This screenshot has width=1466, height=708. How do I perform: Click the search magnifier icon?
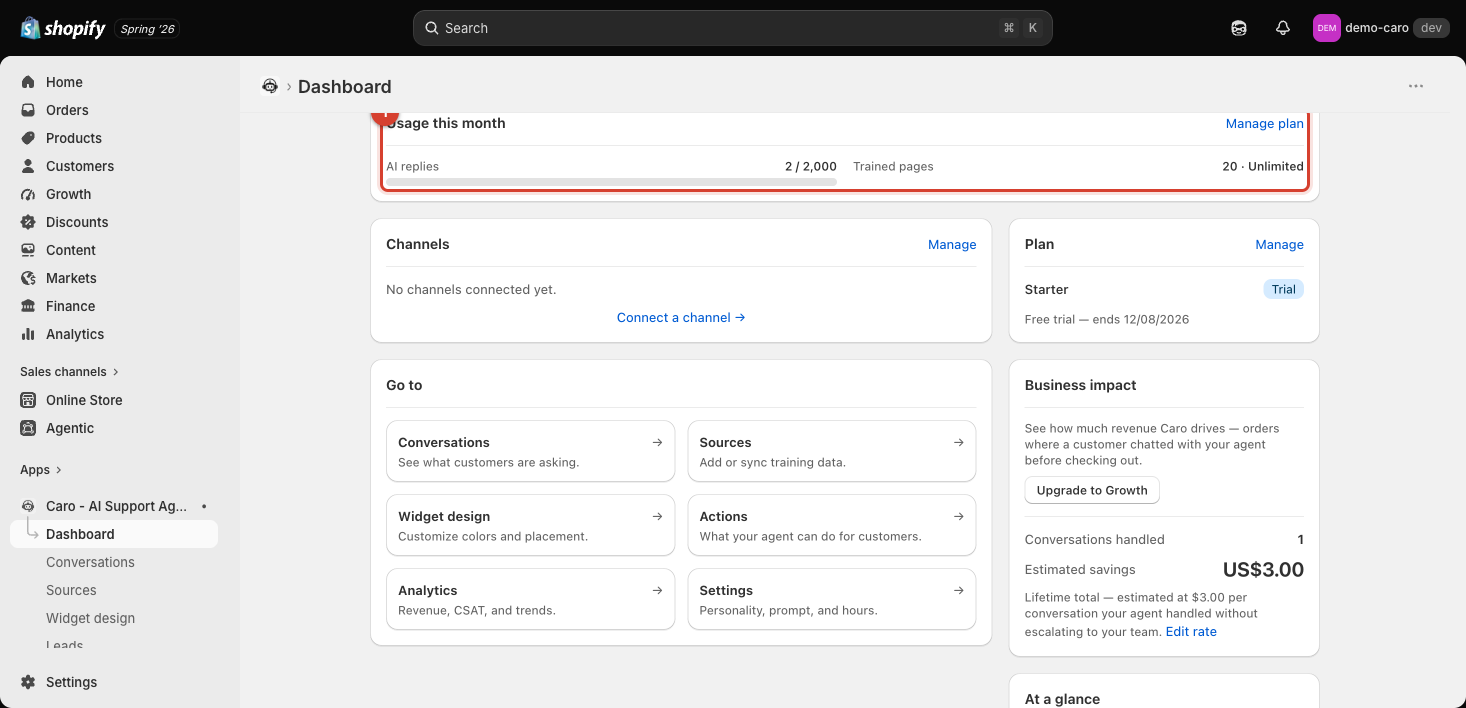pyautogui.click(x=432, y=28)
